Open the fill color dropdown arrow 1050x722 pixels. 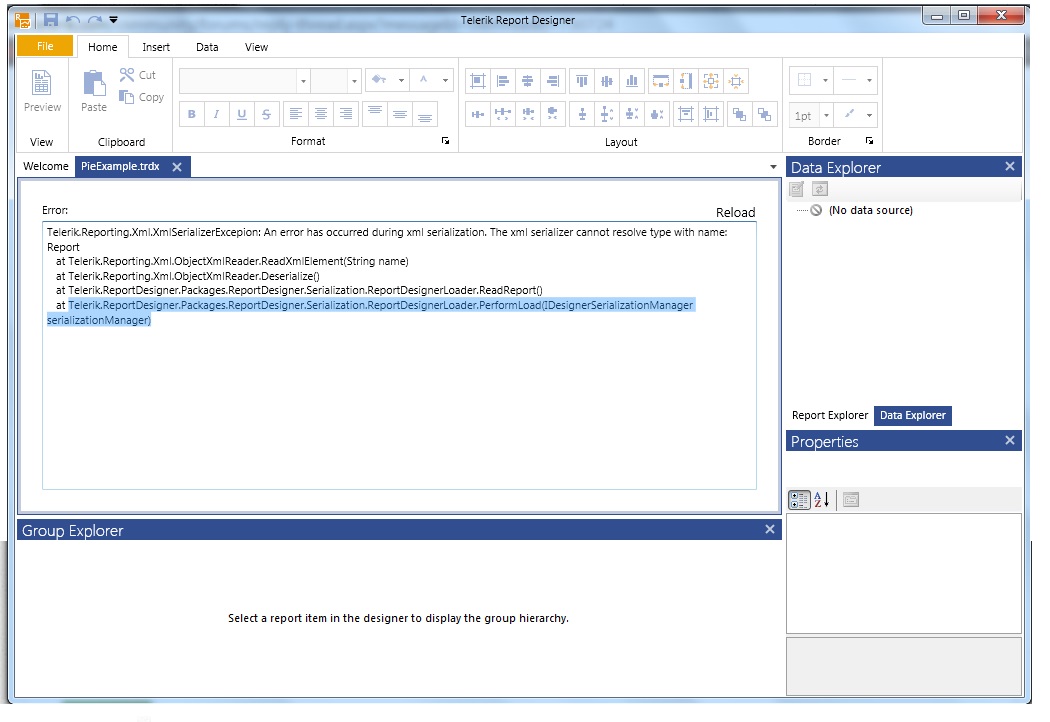[401, 80]
